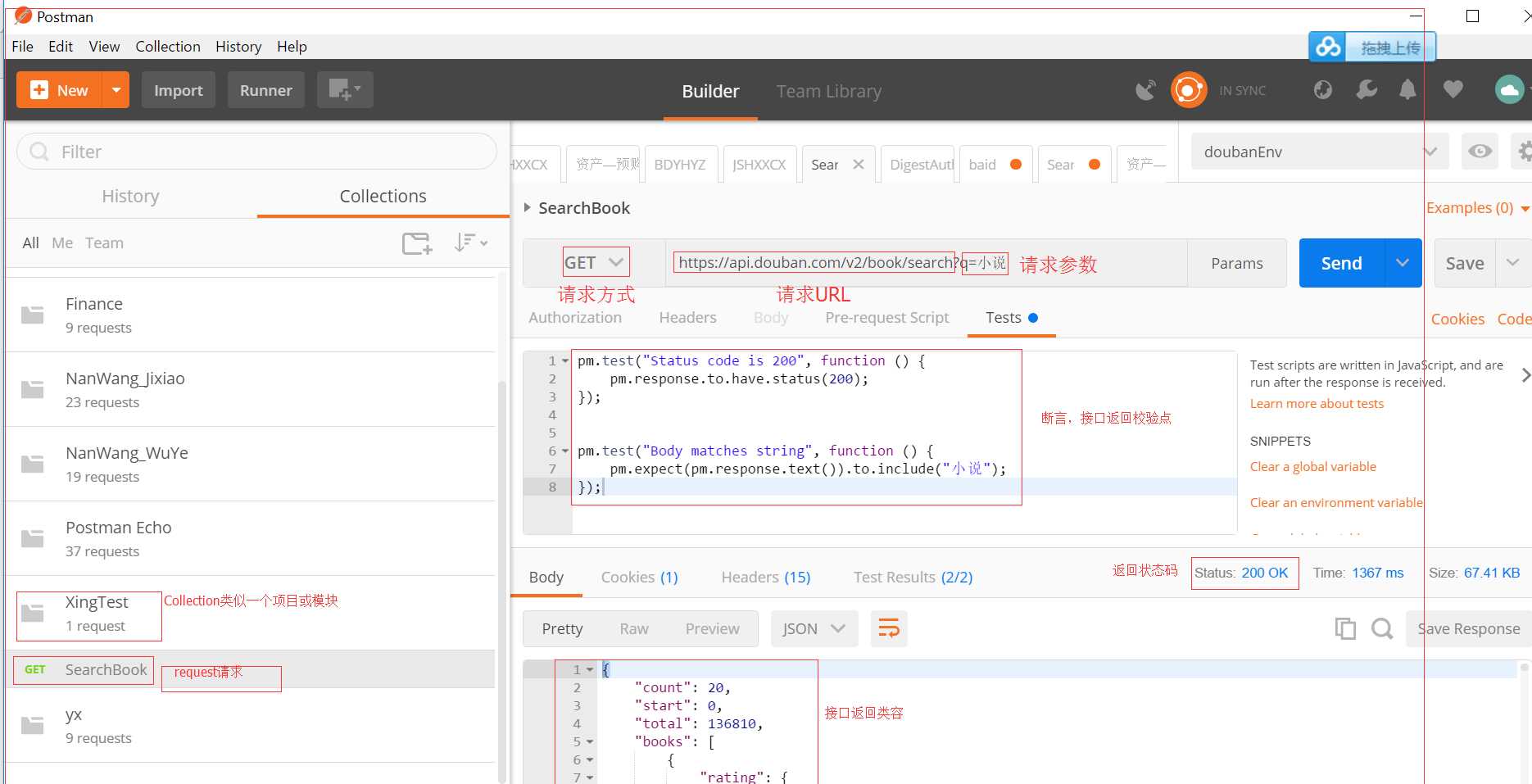Open the Headers request tab
The height and width of the screenshot is (784, 1532).
687,318
